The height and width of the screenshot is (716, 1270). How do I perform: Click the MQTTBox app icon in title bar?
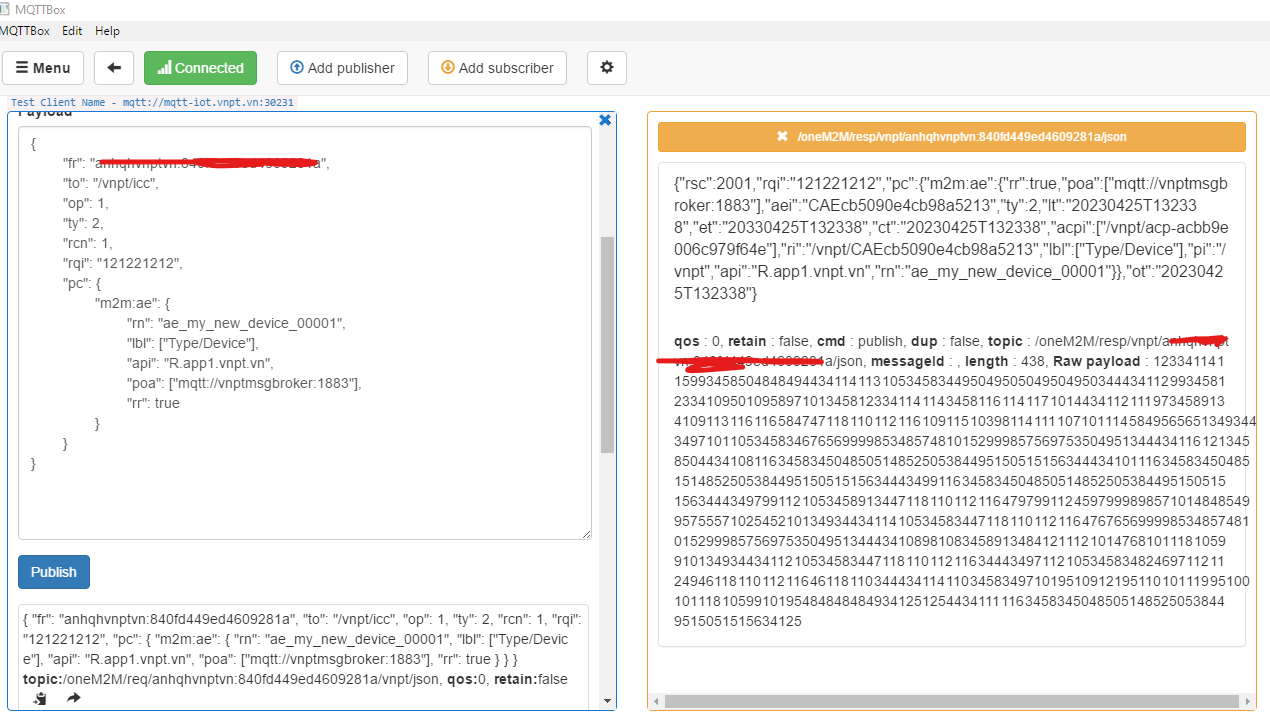pyautogui.click(x=6, y=10)
